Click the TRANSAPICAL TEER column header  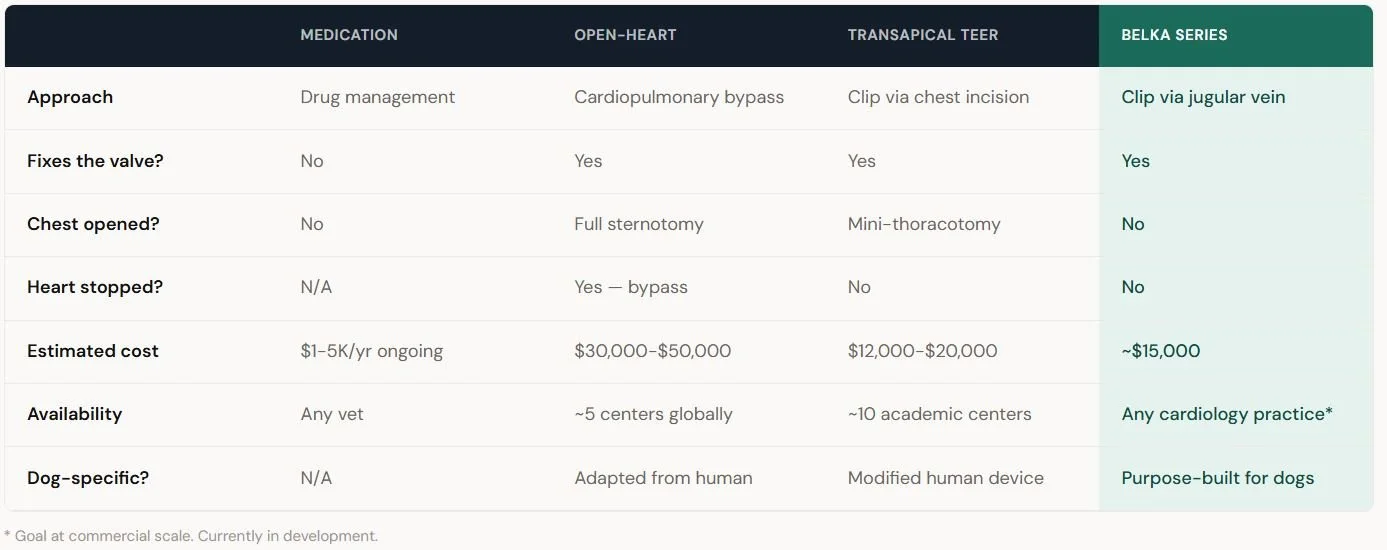923,35
